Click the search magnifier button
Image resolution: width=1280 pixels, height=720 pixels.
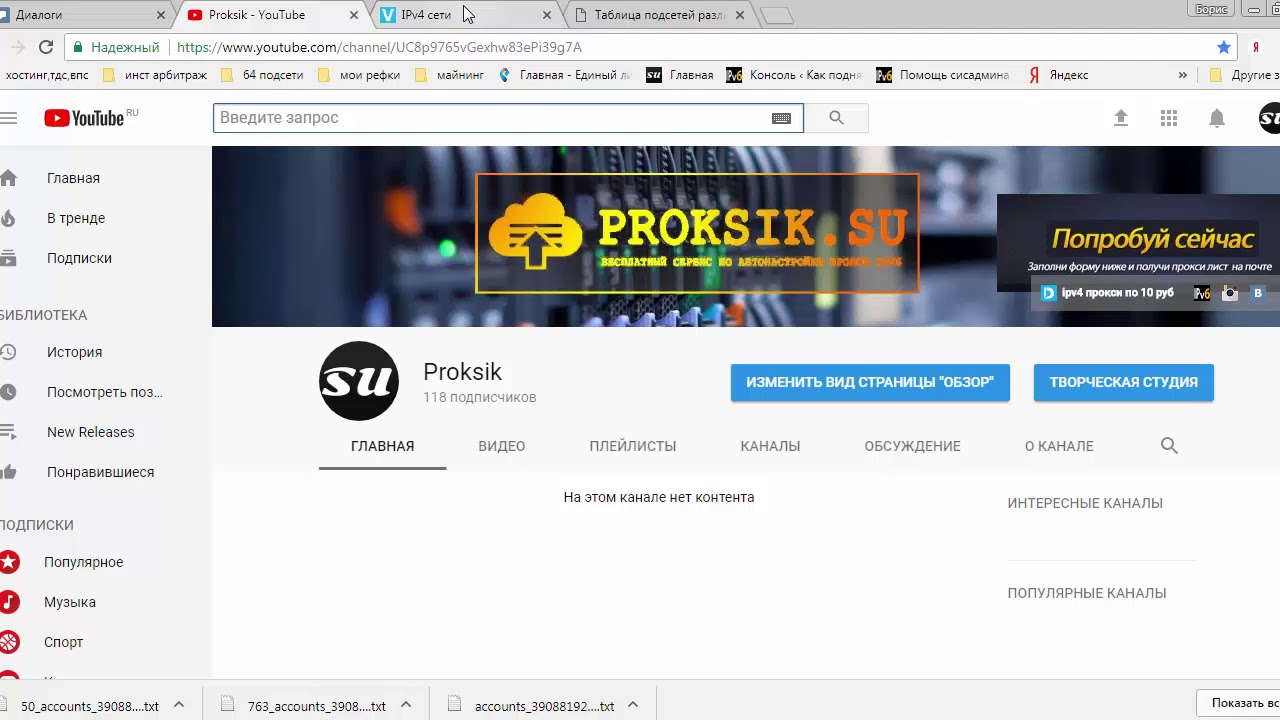836,118
